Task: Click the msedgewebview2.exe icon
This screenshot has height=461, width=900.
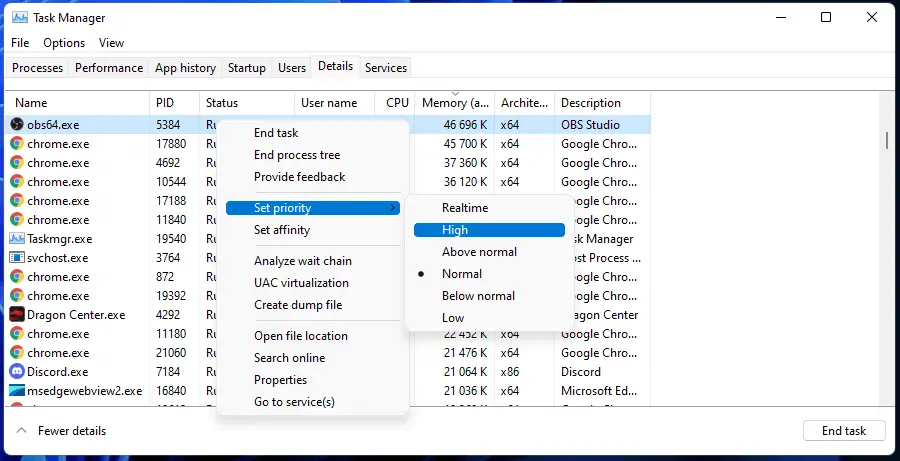Action: tap(17, 390)
